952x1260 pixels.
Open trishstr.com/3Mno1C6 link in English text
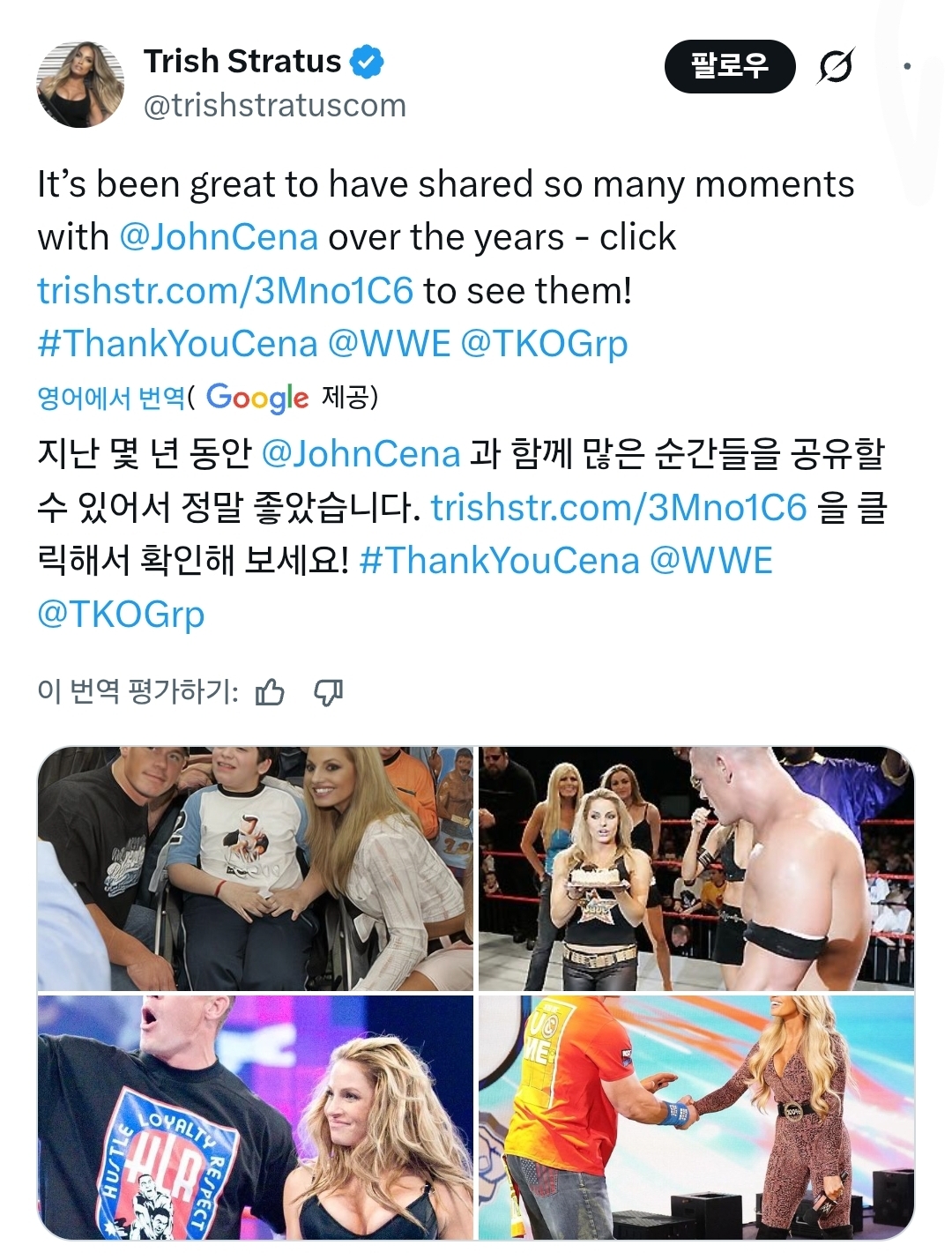(225, 290)
